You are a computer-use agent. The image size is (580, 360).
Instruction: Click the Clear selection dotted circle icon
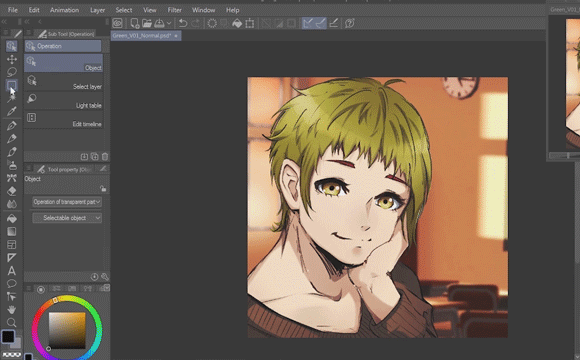pos(212,23)
